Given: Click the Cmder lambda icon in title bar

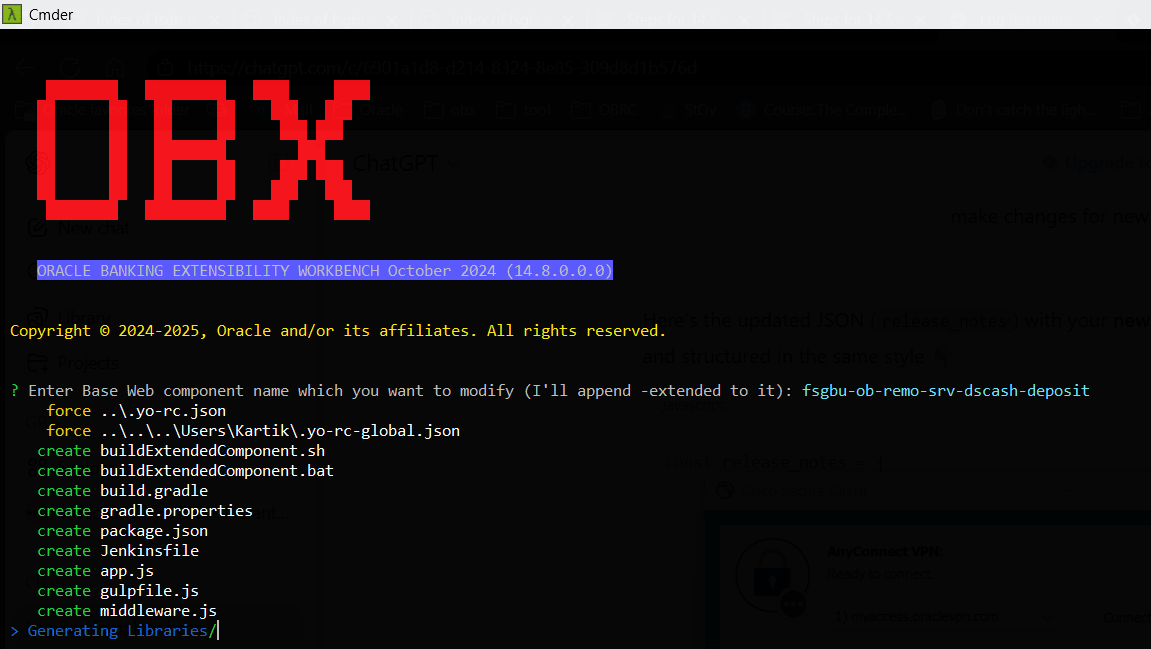Looking at the screenshot, I should pyautogui.click(x=12, y=14).
